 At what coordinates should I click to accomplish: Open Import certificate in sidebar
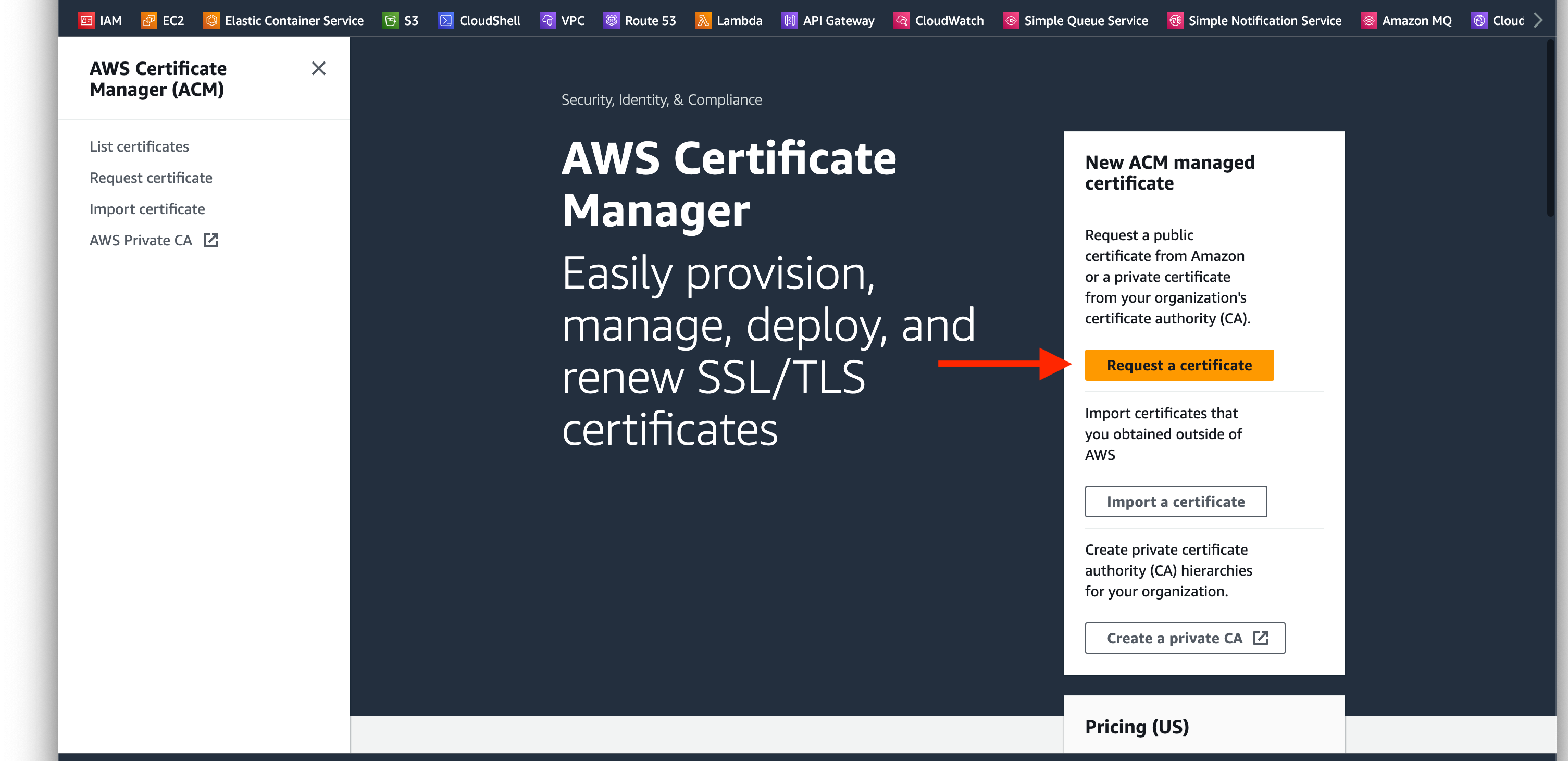147,209
